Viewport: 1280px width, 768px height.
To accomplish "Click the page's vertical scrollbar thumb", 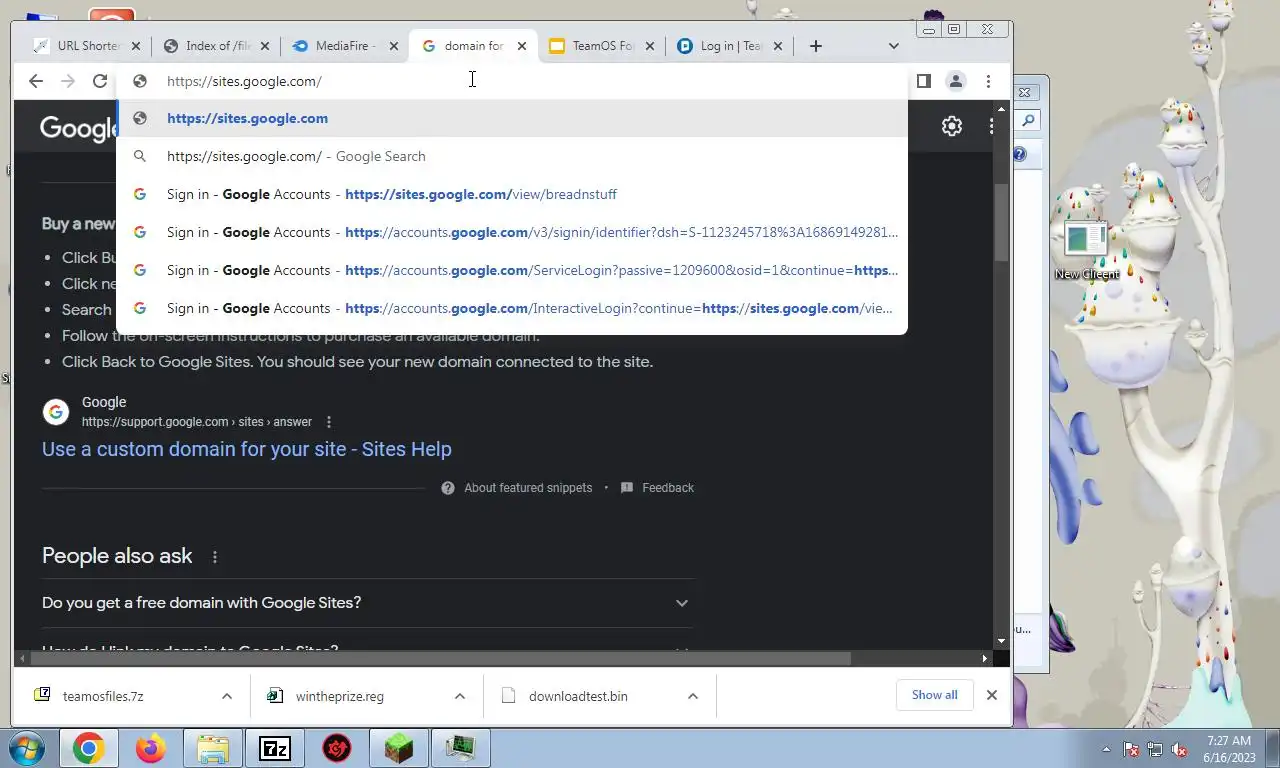I will click(1002, 222).
